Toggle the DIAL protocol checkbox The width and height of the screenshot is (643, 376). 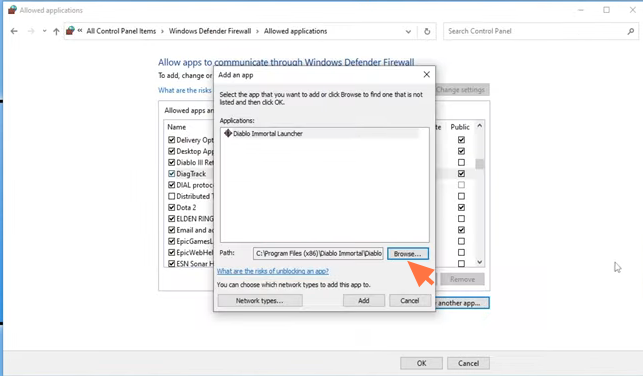171,185
